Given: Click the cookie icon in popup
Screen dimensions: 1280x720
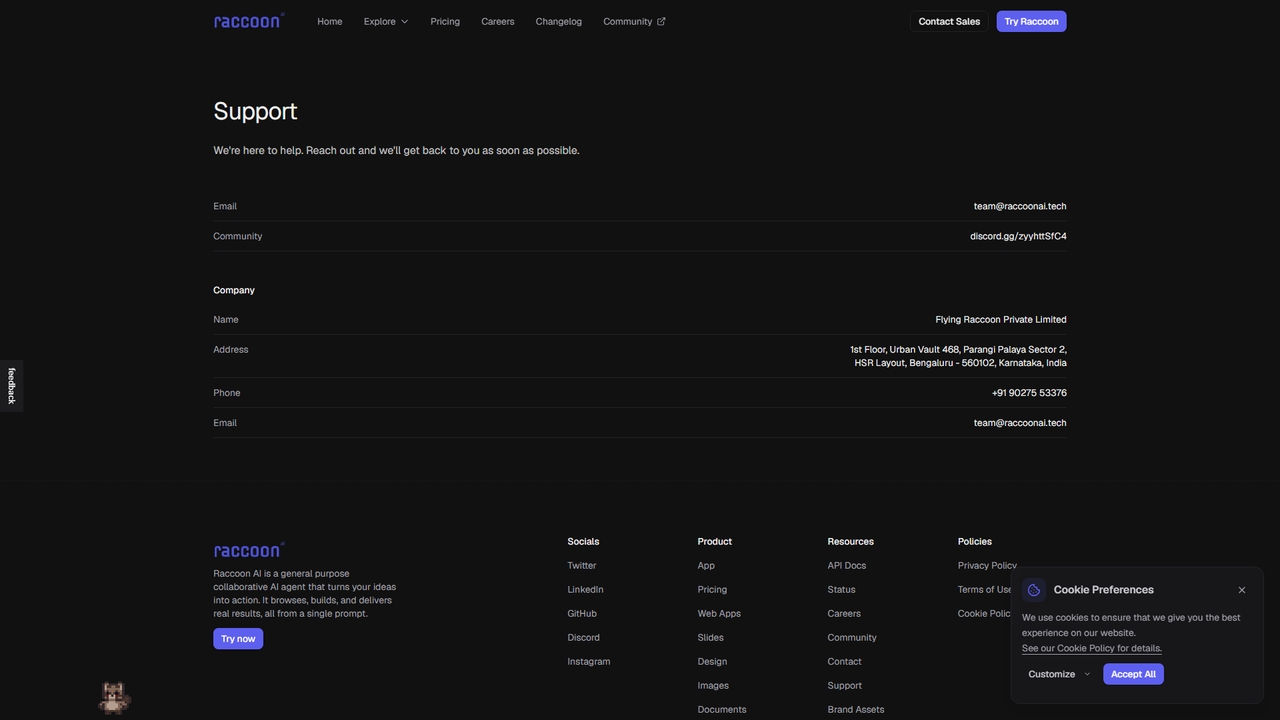Looking at the screenshot, I should [1034, 590].
